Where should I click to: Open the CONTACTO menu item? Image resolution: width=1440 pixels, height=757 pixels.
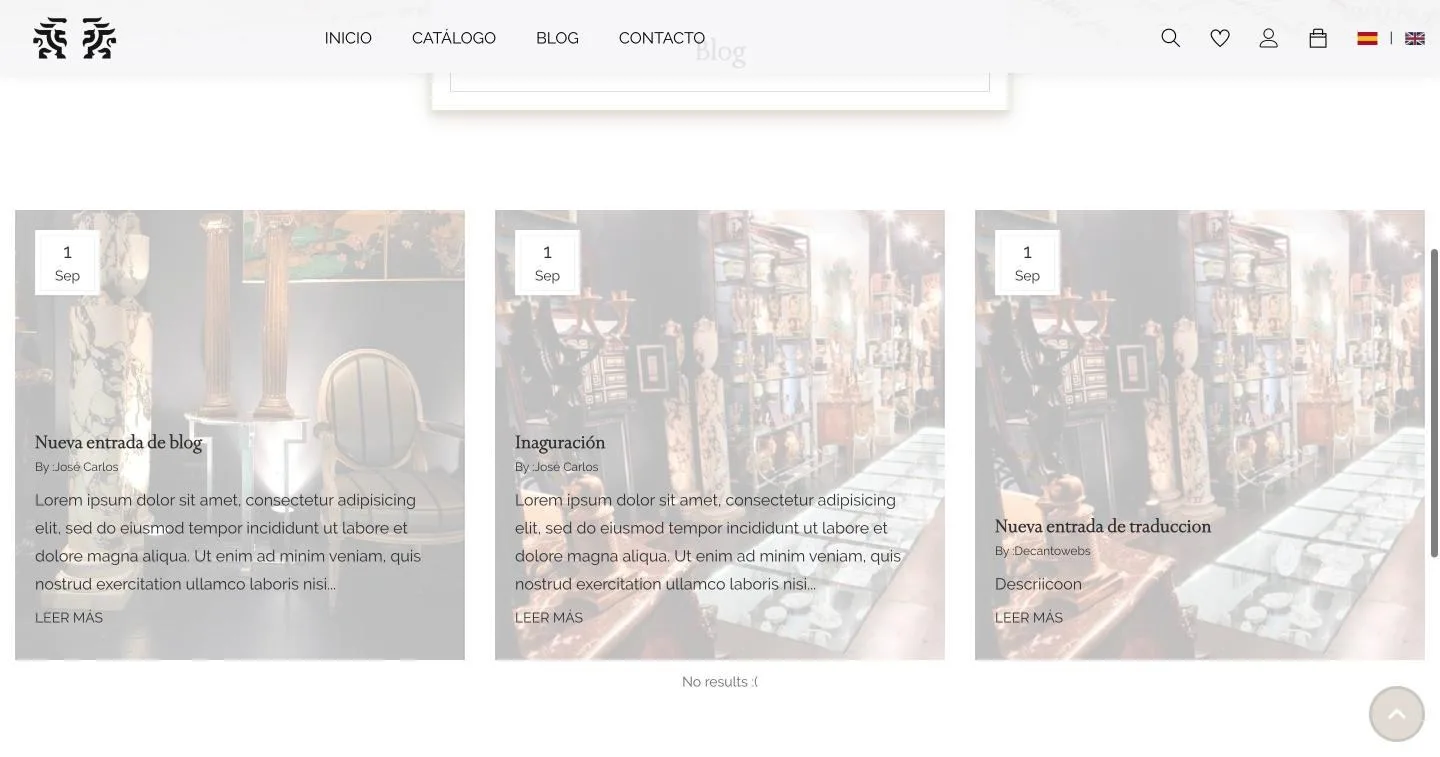click(662, 38)
